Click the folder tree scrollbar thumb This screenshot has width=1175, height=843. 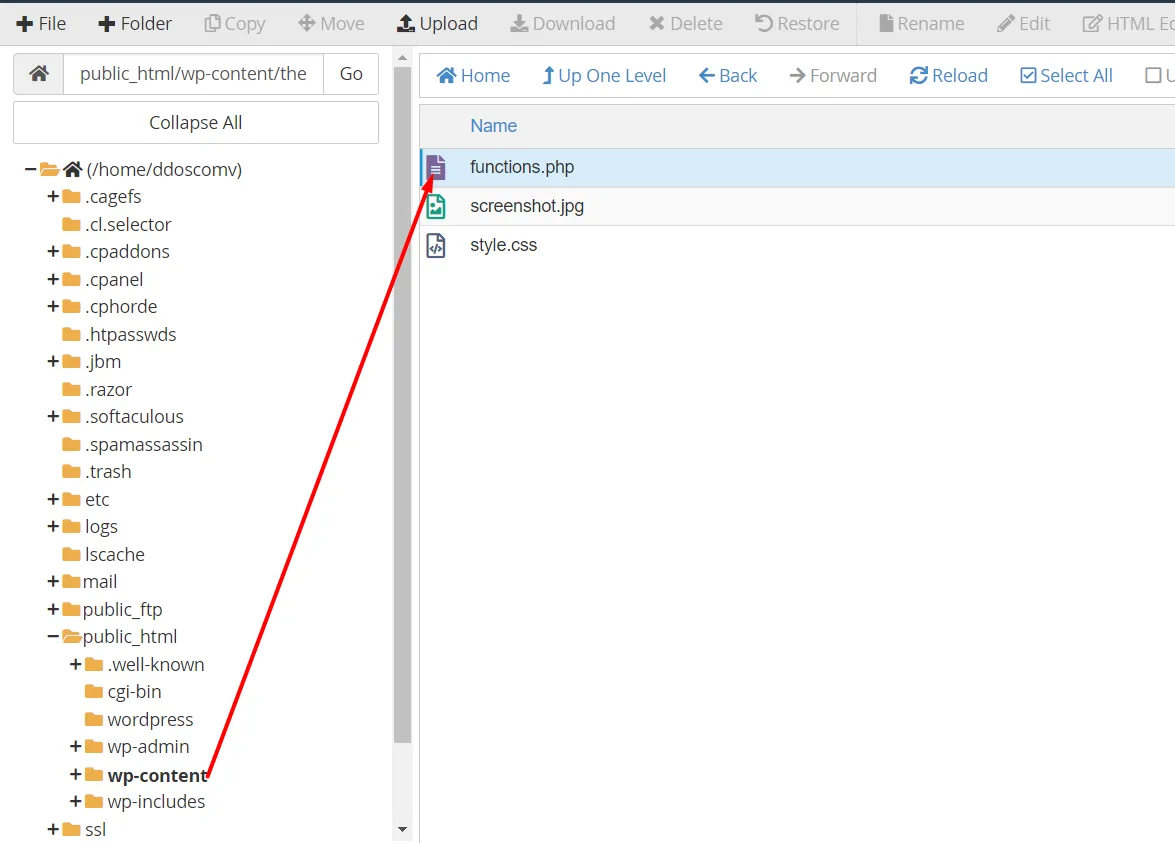(x=402, y=405)
